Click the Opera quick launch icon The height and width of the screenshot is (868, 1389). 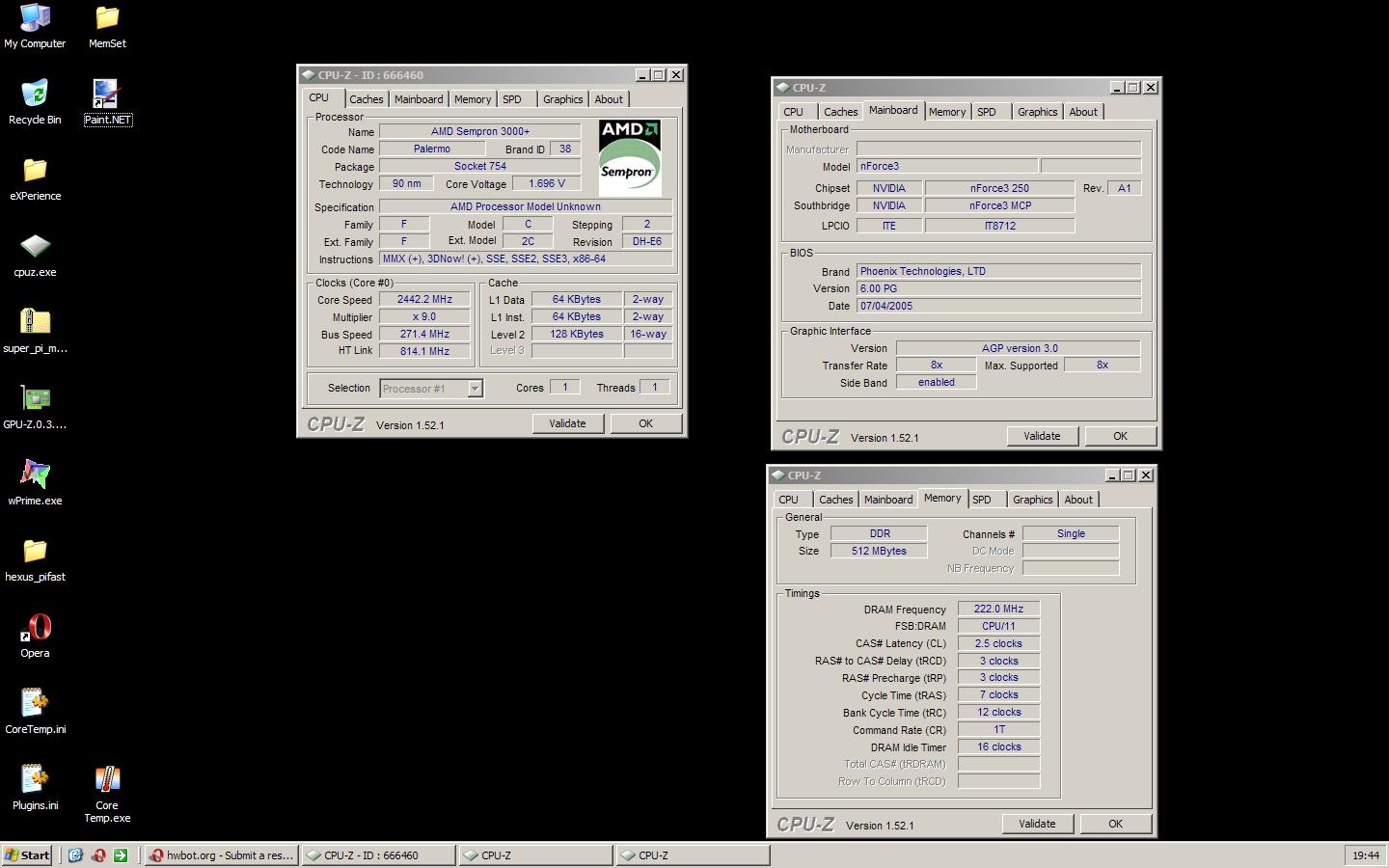pyautogui.click(x=98, y=855)
